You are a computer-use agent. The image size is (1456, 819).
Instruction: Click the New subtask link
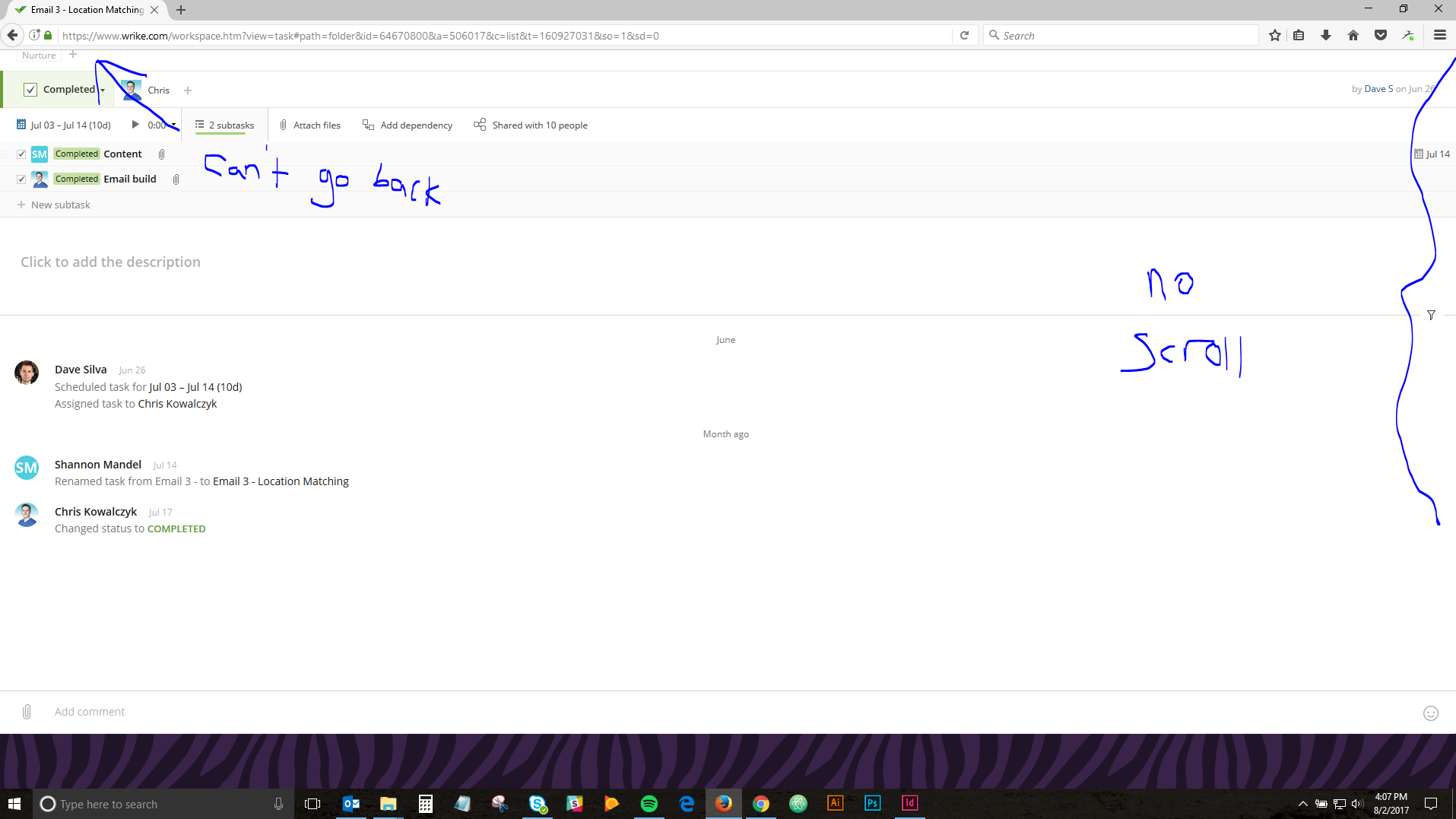click(60, 205)
